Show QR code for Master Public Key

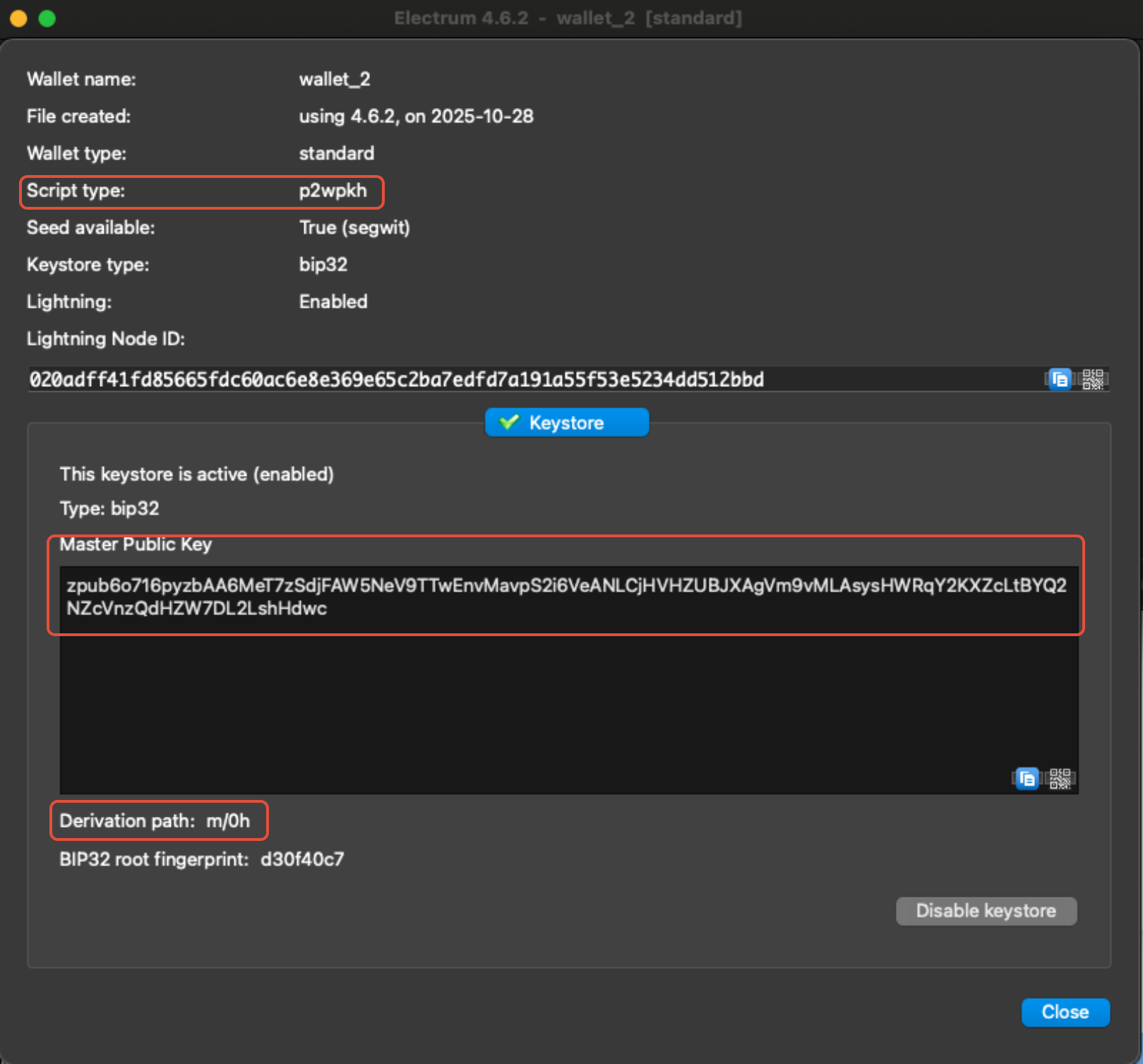click(1060, 779)
